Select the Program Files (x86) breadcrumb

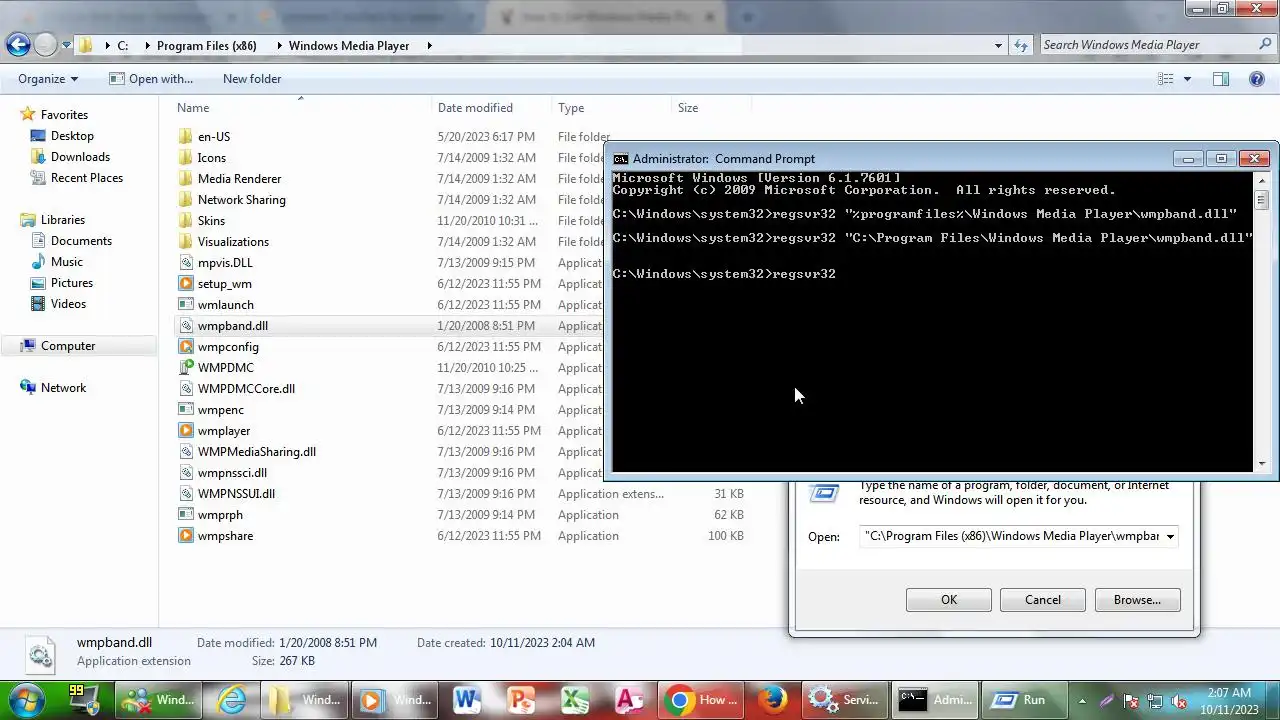[207, 45]
